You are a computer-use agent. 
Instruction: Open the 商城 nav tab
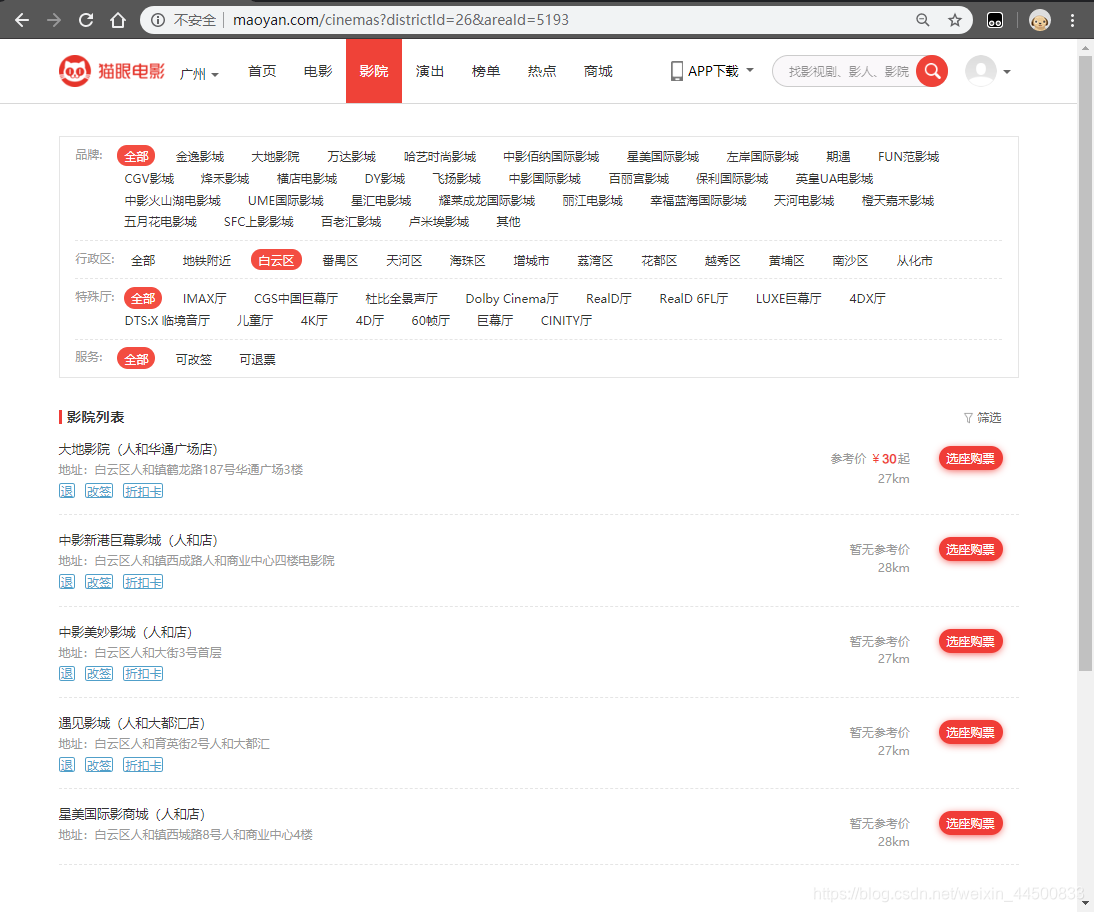[x=598, y=71]
